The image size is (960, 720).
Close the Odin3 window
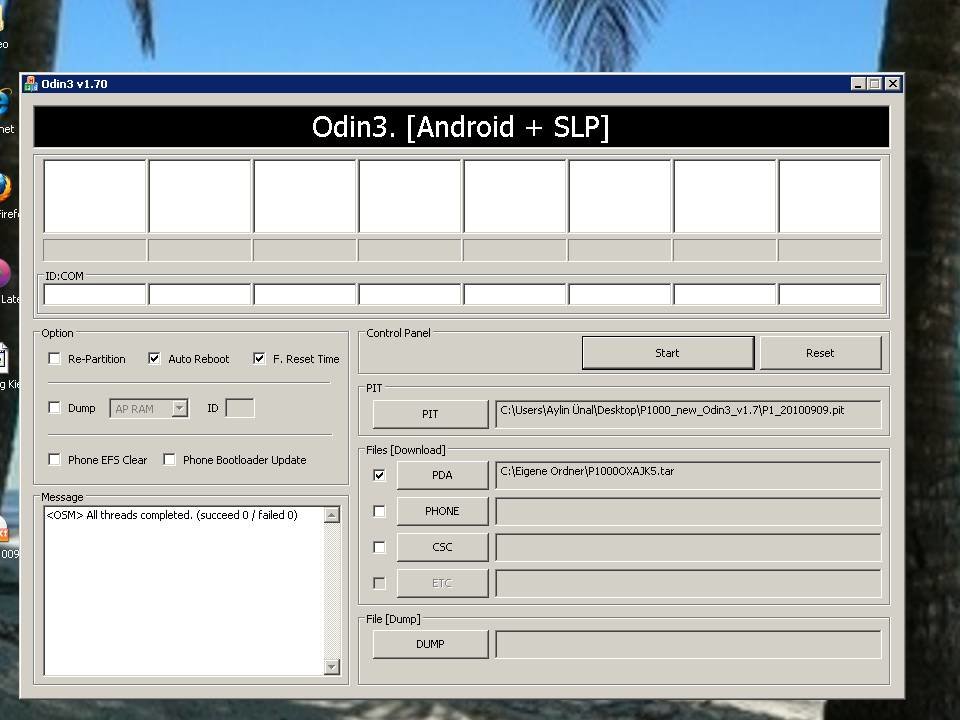893,84
